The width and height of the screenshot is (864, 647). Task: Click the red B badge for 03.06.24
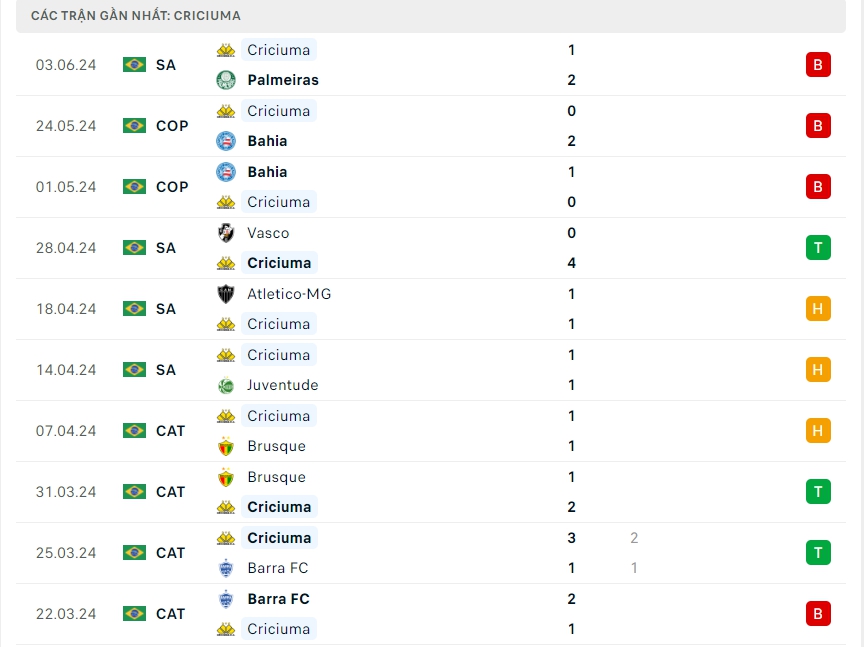pyautogui.click(x=818, y=65)
